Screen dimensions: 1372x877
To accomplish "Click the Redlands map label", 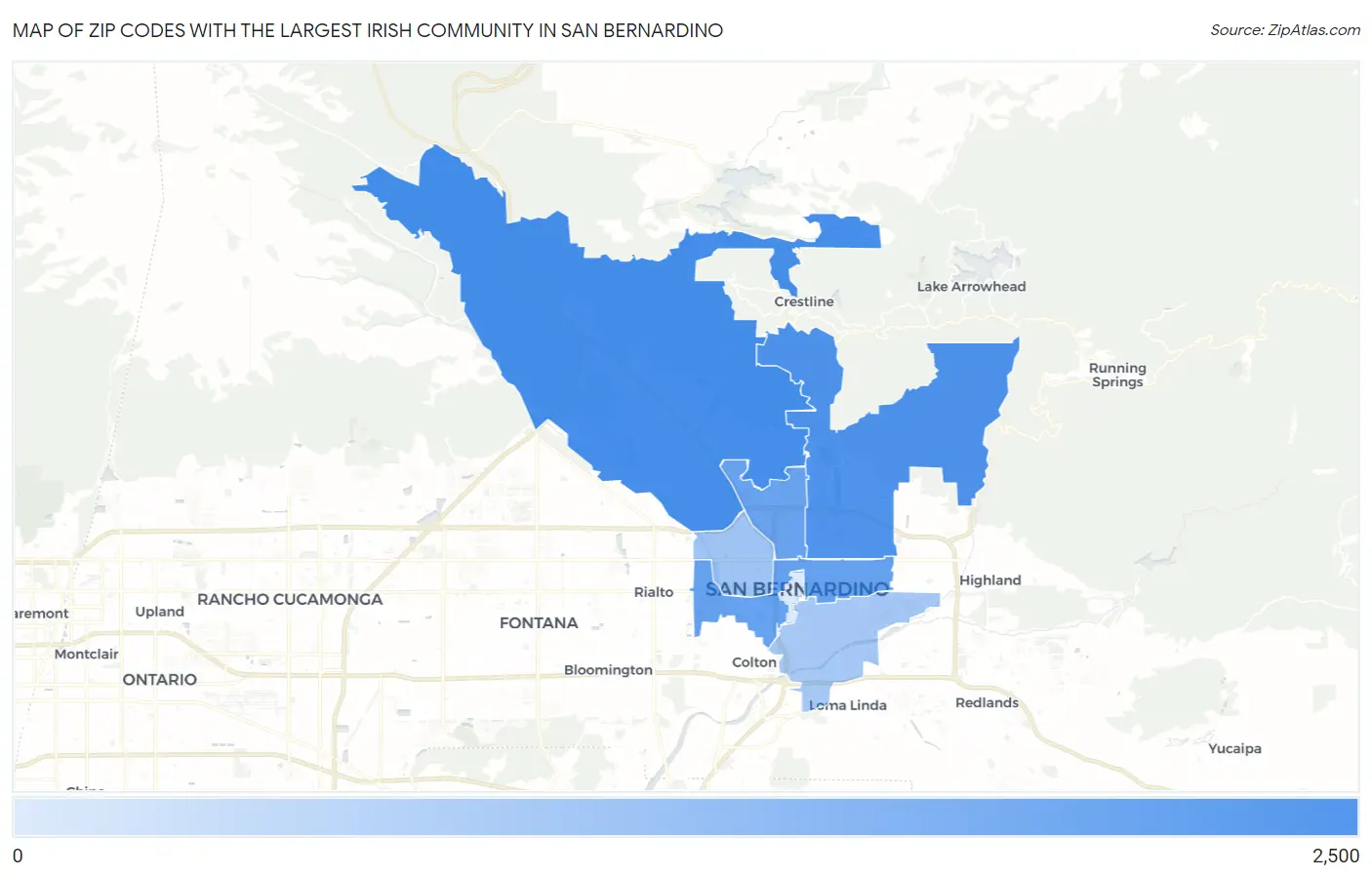I will point(987,702).
